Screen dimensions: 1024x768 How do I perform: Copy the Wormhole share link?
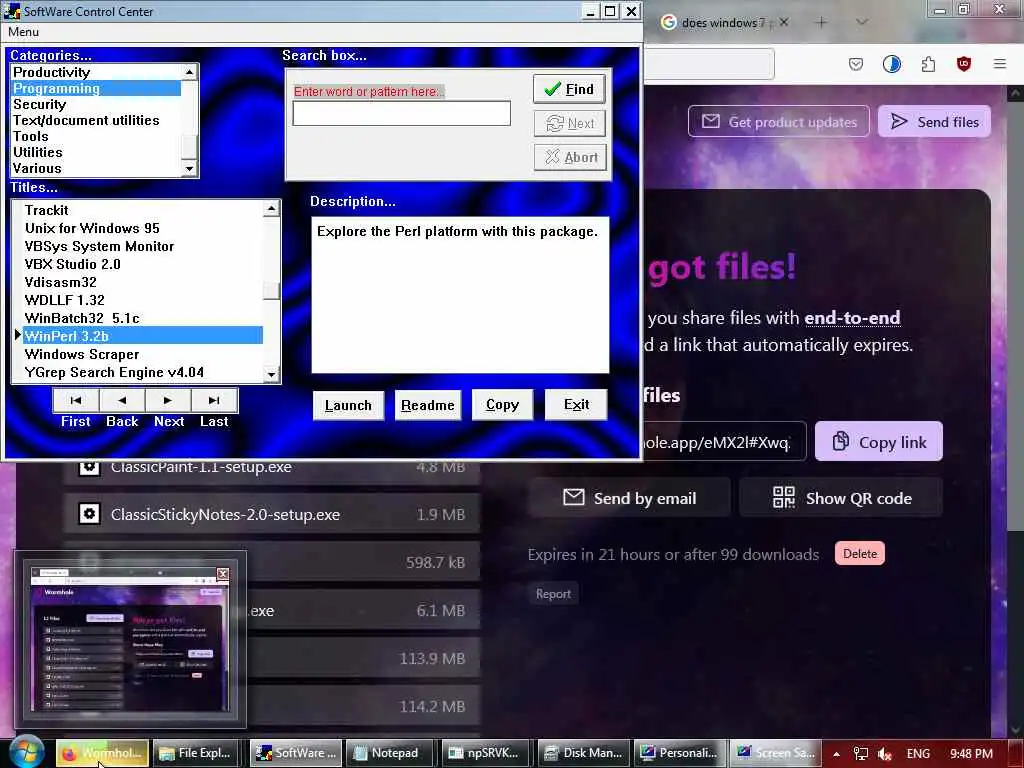click(x=878, y=442)
